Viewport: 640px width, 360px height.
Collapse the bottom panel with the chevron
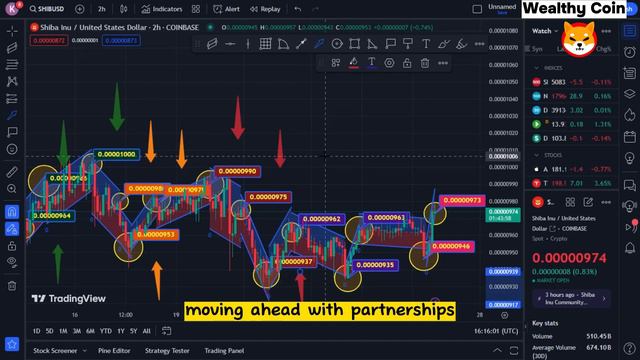[x=497, y=350]
